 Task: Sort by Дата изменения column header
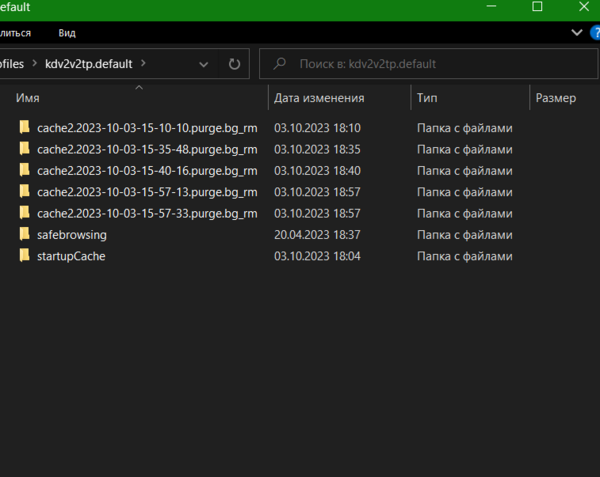(319, 99)
